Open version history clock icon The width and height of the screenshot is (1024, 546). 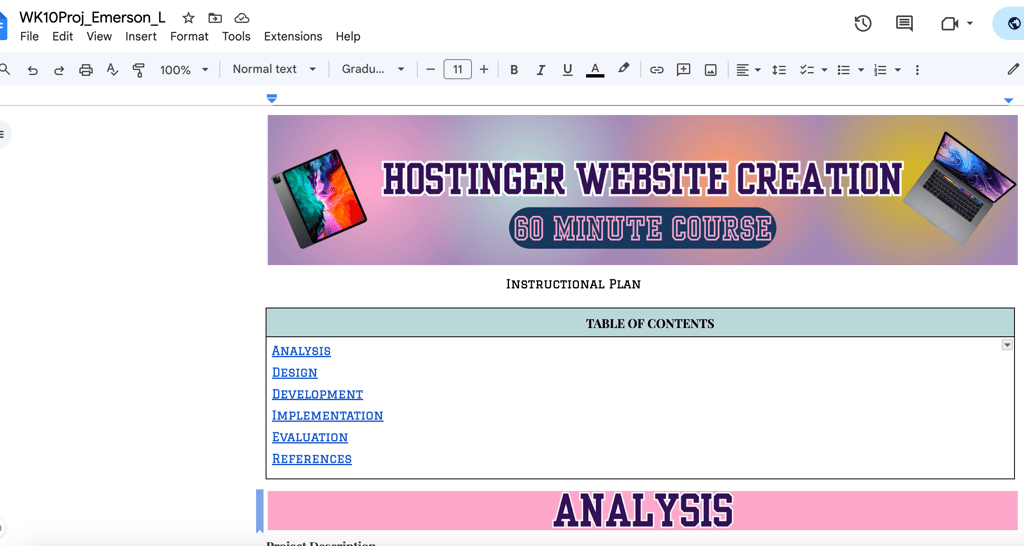tap(863, 24)
